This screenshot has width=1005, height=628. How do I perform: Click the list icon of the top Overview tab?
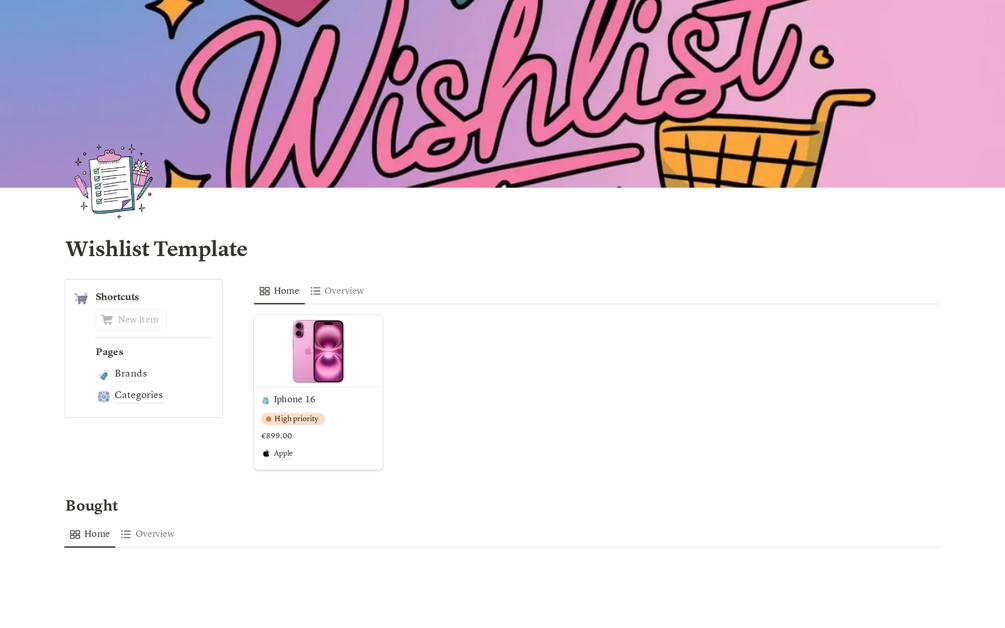pyautogui.click(x=315, y=291)
